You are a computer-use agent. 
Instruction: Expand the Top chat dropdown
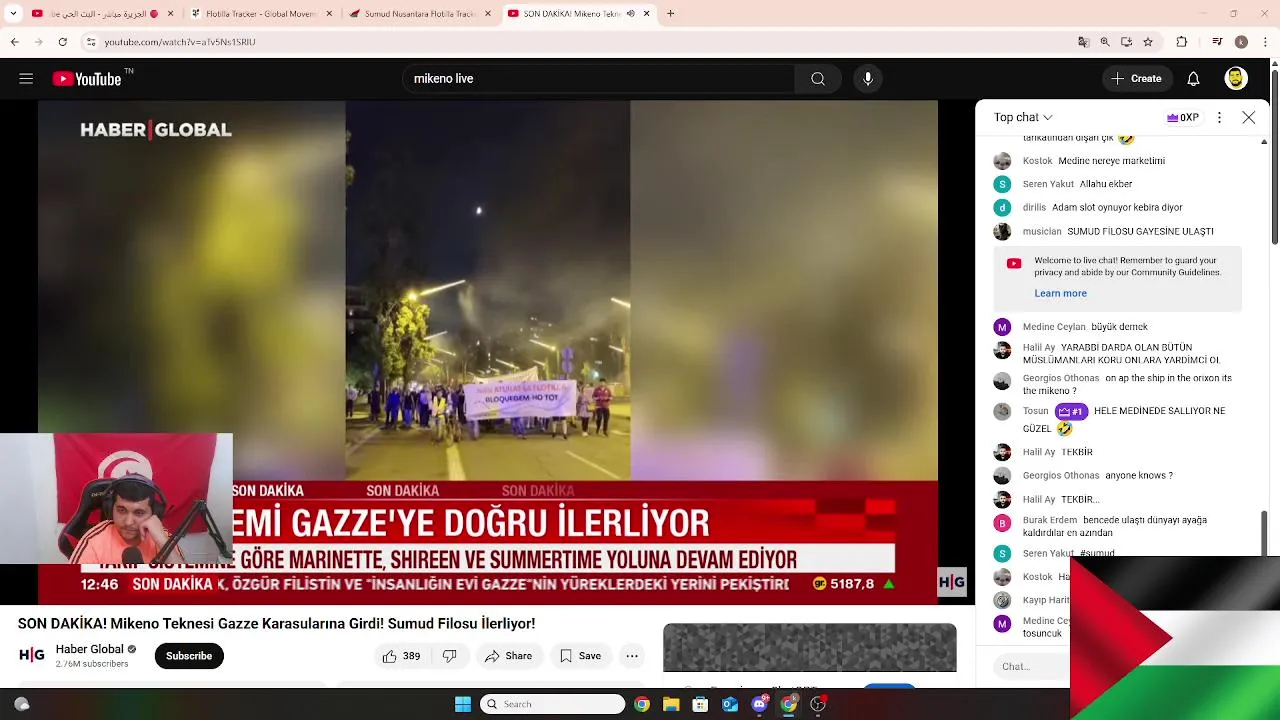pos(1023,118)
